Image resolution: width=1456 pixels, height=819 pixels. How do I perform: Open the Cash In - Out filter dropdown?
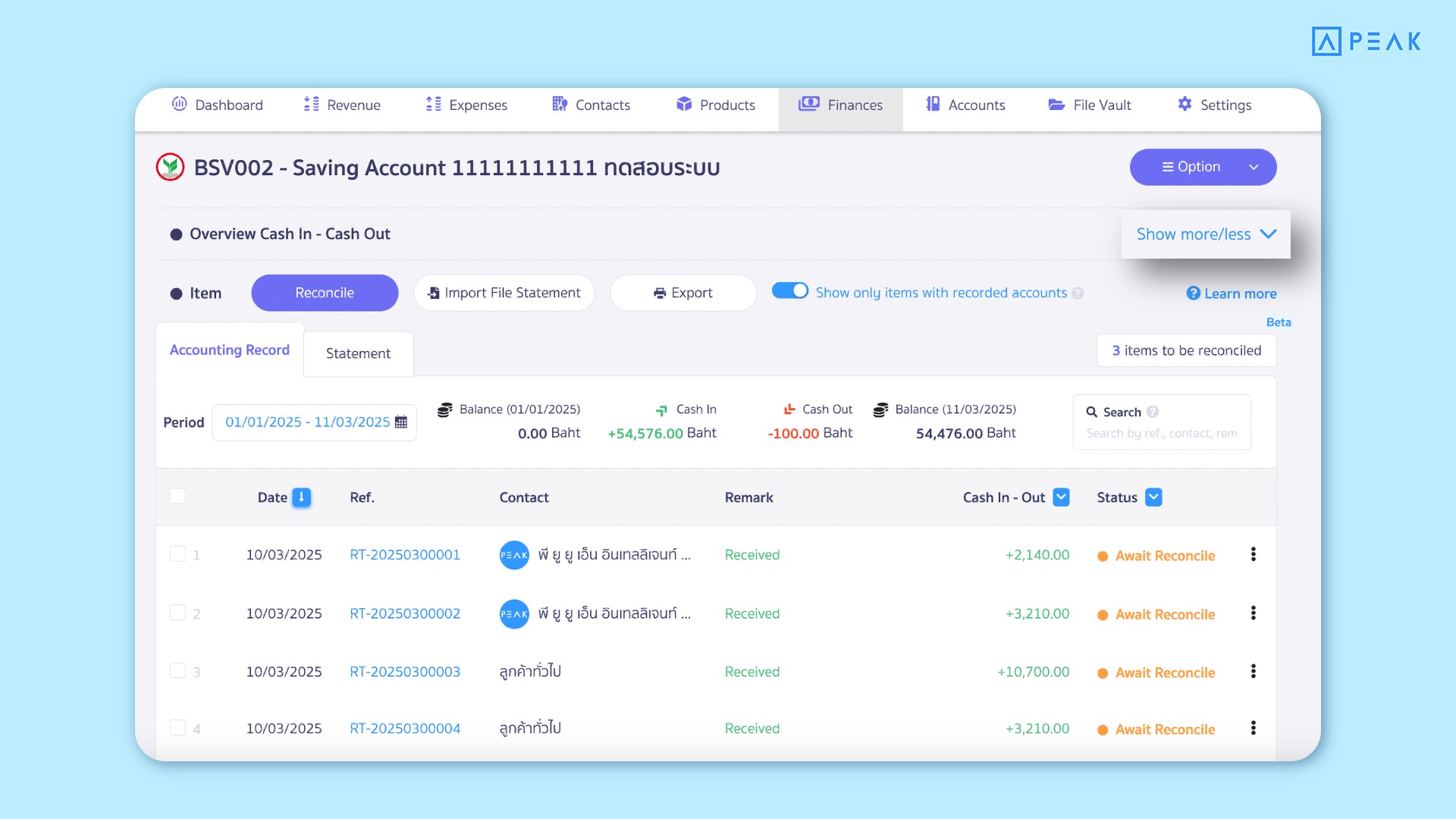(1061, 497)
